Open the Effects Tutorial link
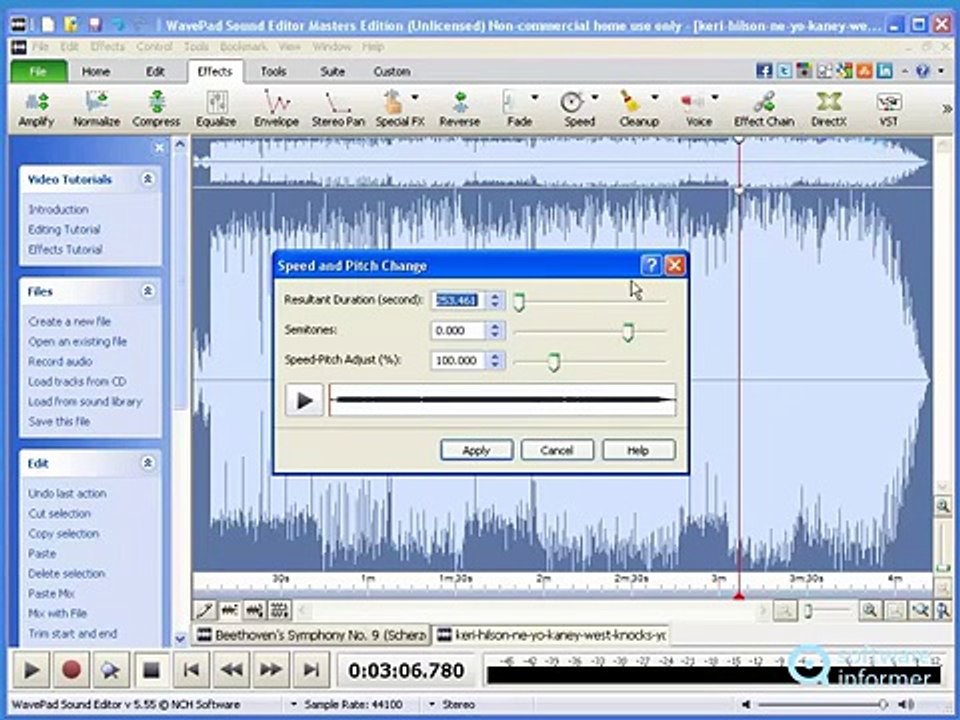960x720 pixels. [x=65, y=249]
